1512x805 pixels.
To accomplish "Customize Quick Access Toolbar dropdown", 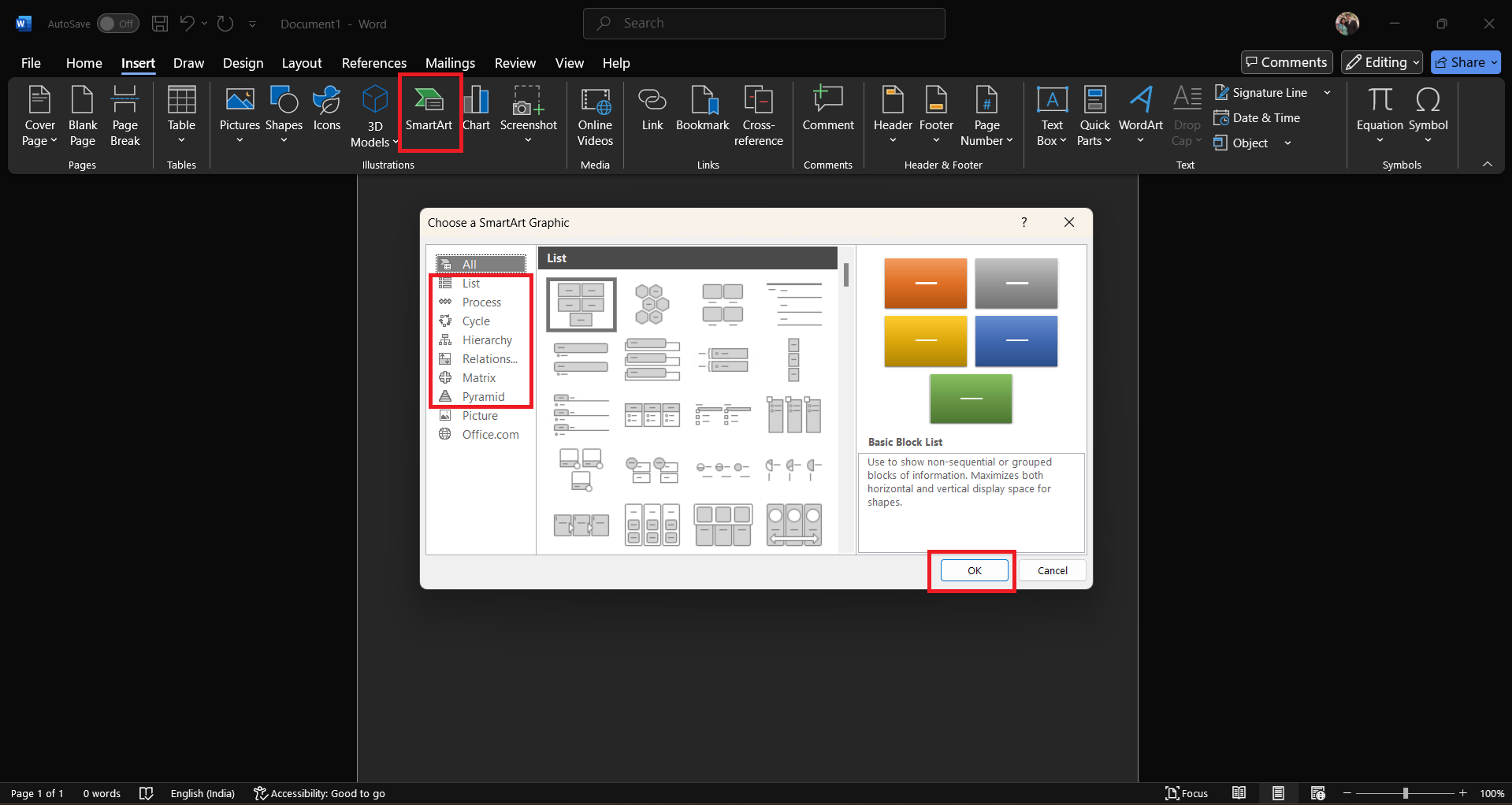I will [253, 24].
